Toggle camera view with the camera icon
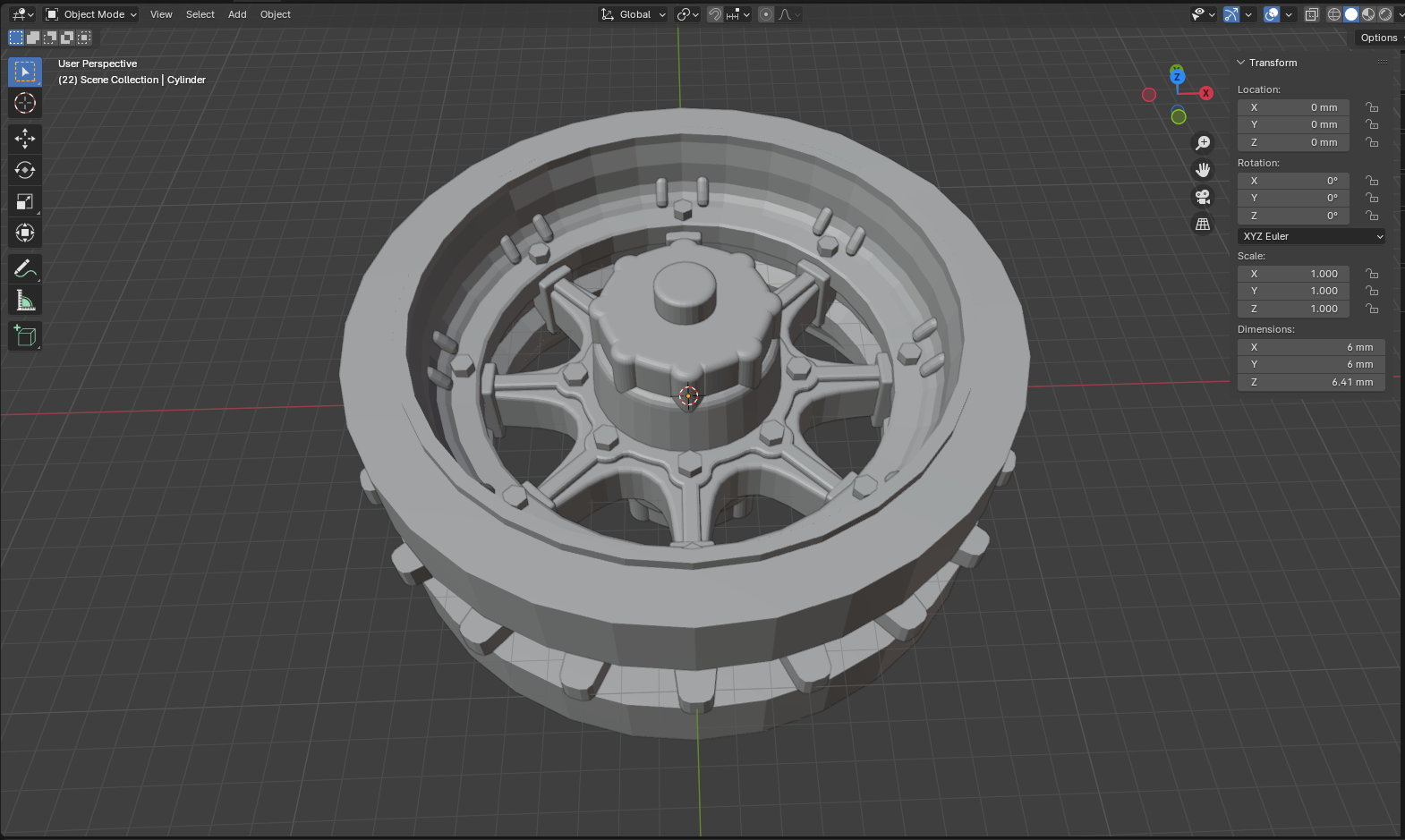Image resolution: width=1405 pixels, height=840 pixels. (1203, 197)
